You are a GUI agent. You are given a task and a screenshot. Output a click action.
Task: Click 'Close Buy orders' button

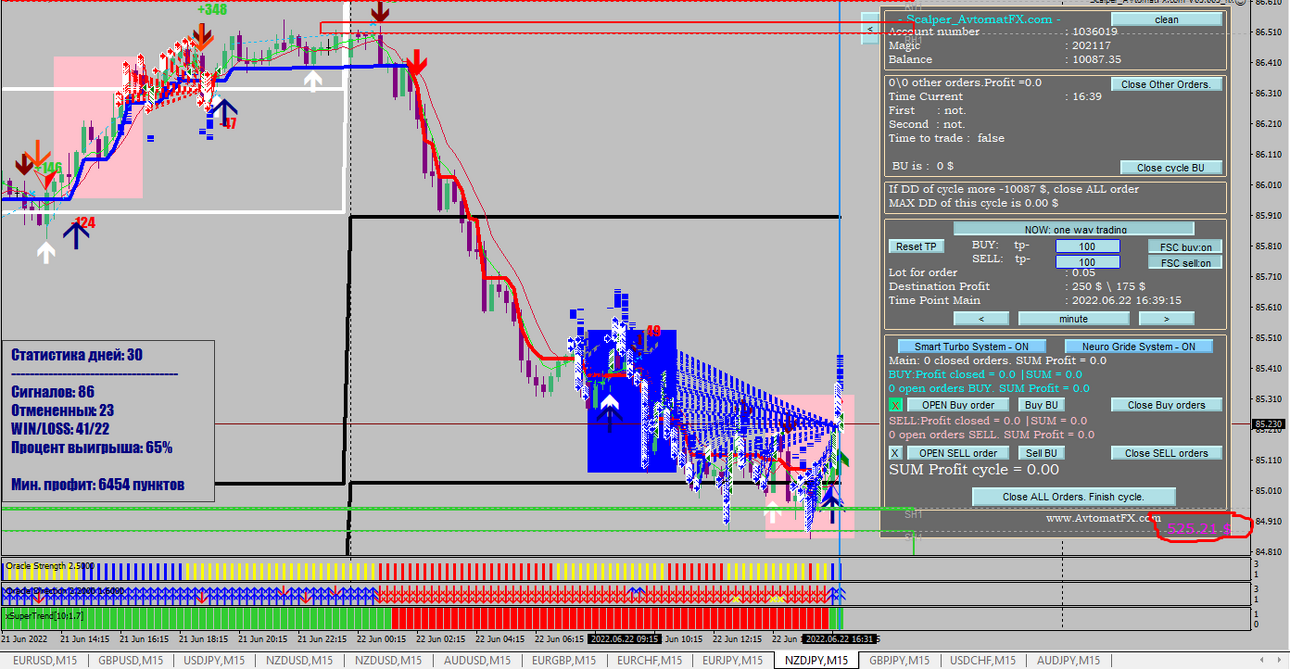[x=1166, y=405]
